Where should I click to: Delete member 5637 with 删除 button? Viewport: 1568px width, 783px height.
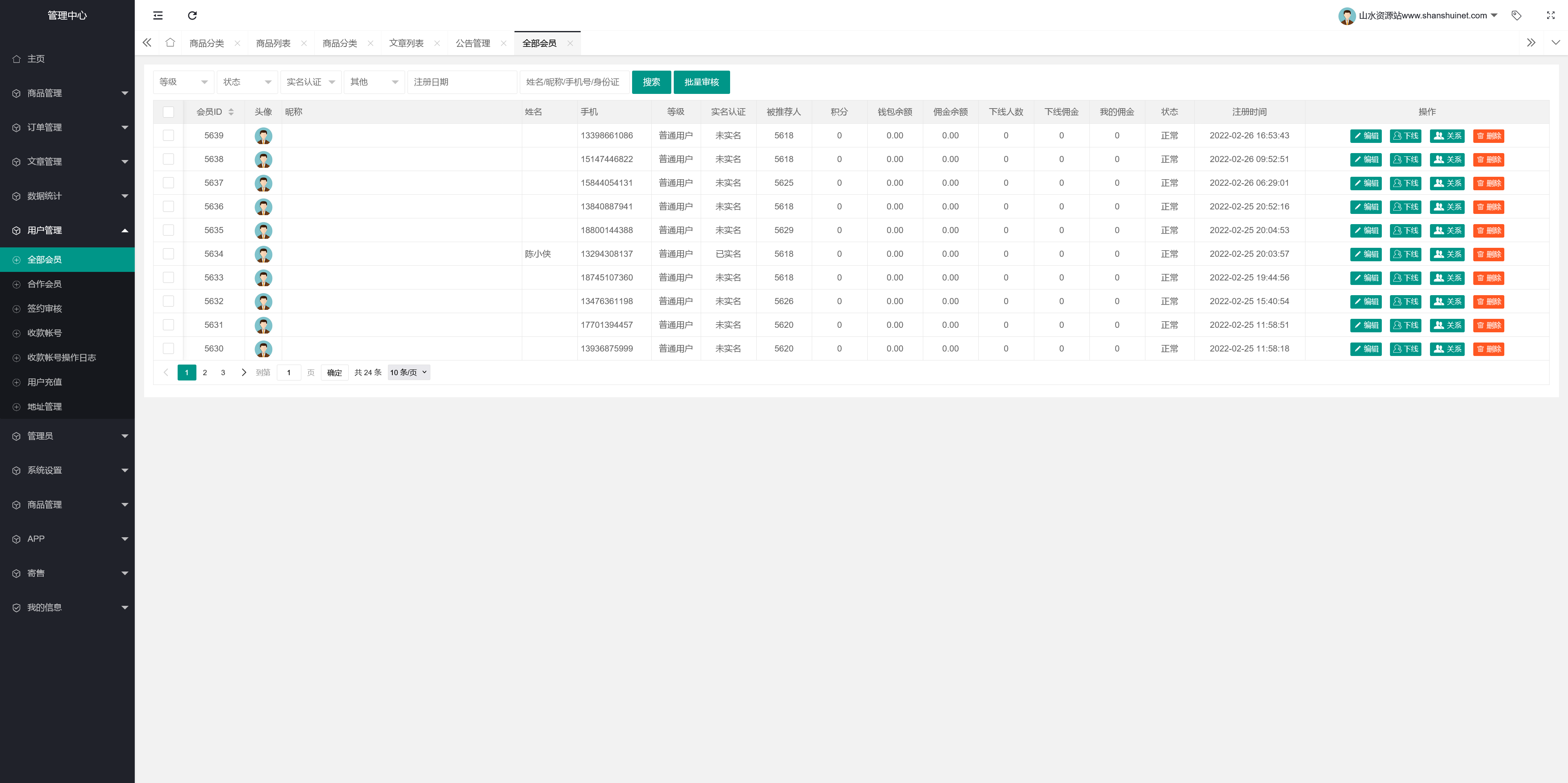(x=1488, y=183)
